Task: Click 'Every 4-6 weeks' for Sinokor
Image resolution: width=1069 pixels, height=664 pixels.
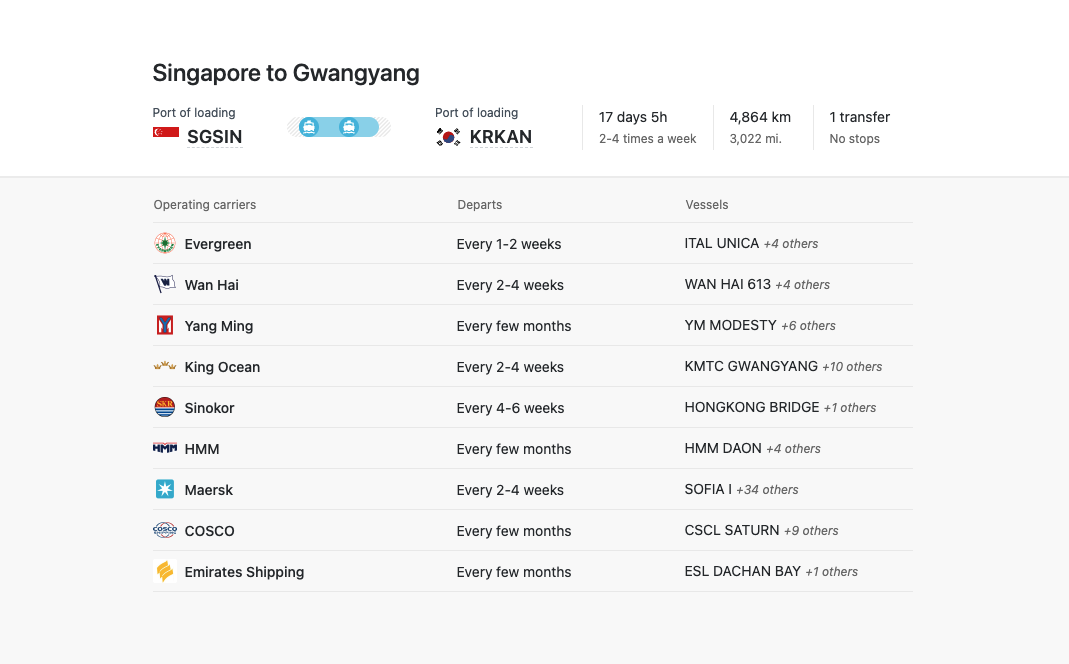Action: (510, 408)
